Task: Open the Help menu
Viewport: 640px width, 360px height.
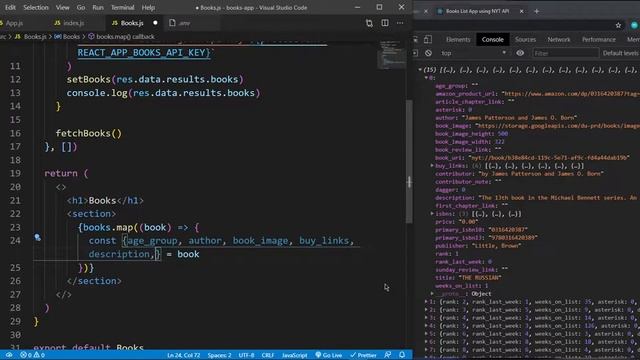Action: (x=148, y=7)
